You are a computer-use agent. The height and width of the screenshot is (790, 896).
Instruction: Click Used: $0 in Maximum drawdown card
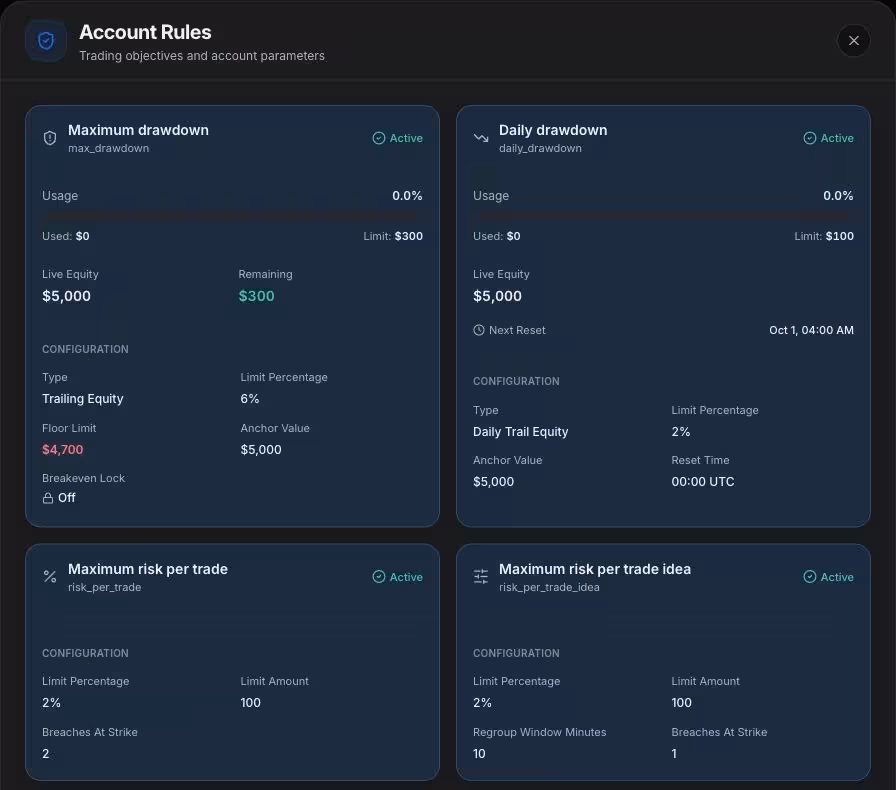[66, 236]
